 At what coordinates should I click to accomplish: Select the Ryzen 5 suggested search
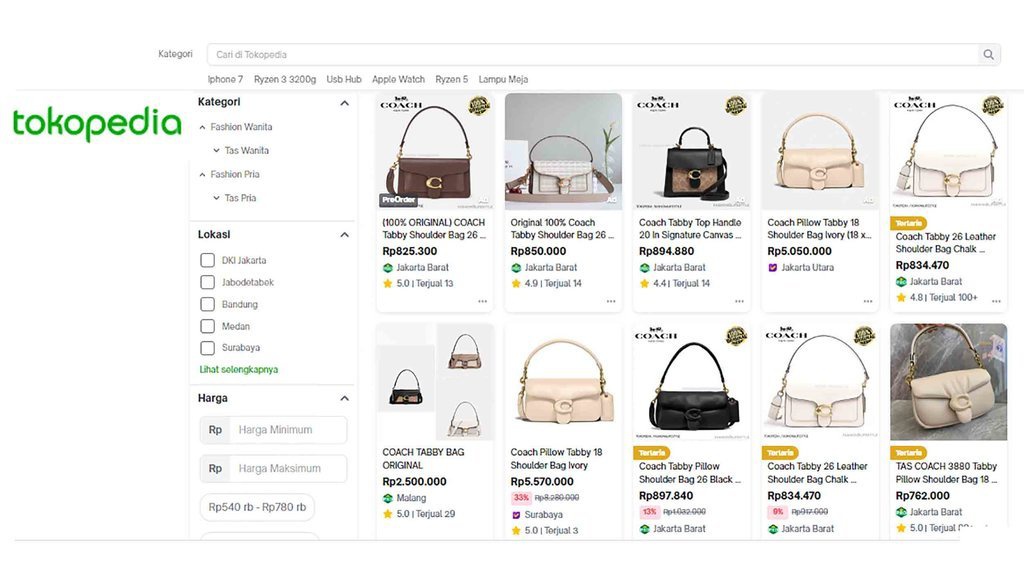(452, 79)
